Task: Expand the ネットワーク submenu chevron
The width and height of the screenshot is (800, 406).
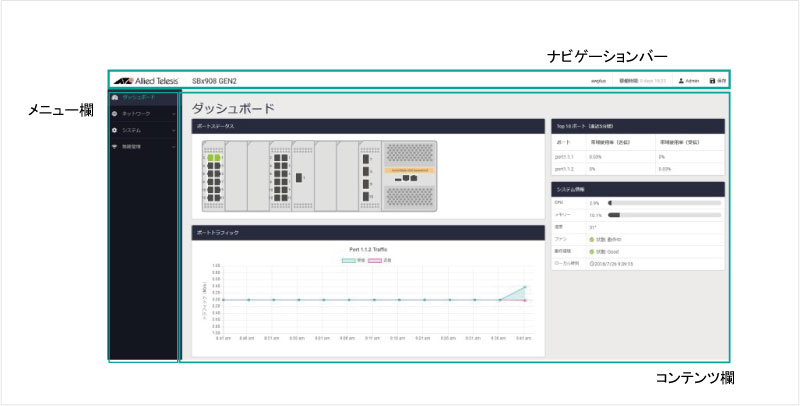Action: [173, 114]
